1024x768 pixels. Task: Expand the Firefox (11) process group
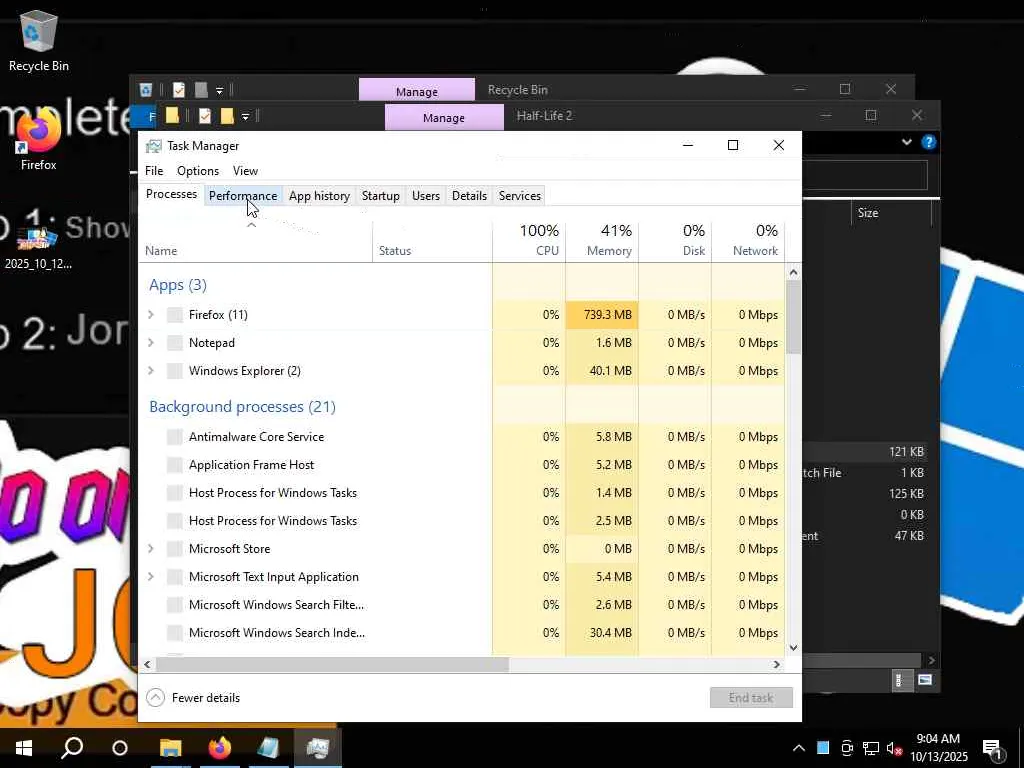coord(151,315)
